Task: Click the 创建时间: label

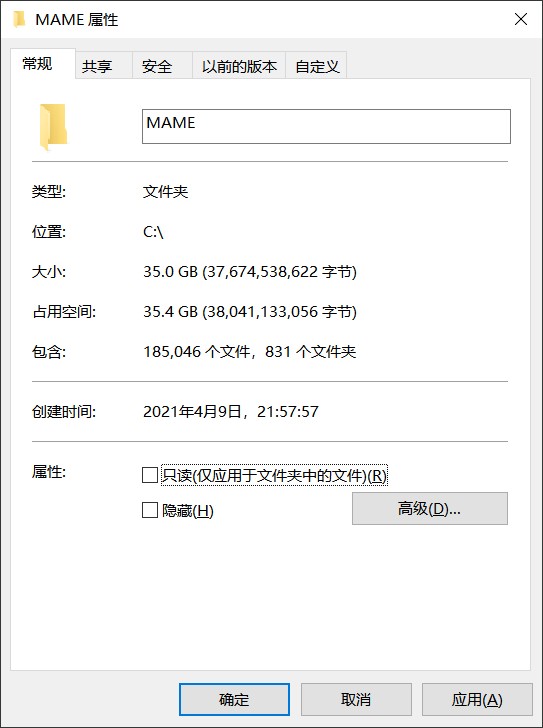Action: click(64, 411)
